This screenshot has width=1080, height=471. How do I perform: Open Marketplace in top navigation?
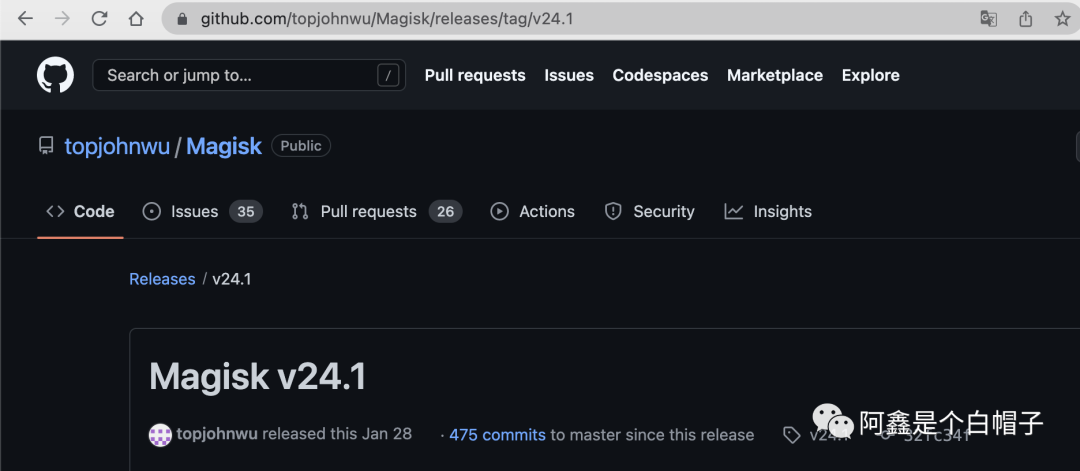[775, 75]
